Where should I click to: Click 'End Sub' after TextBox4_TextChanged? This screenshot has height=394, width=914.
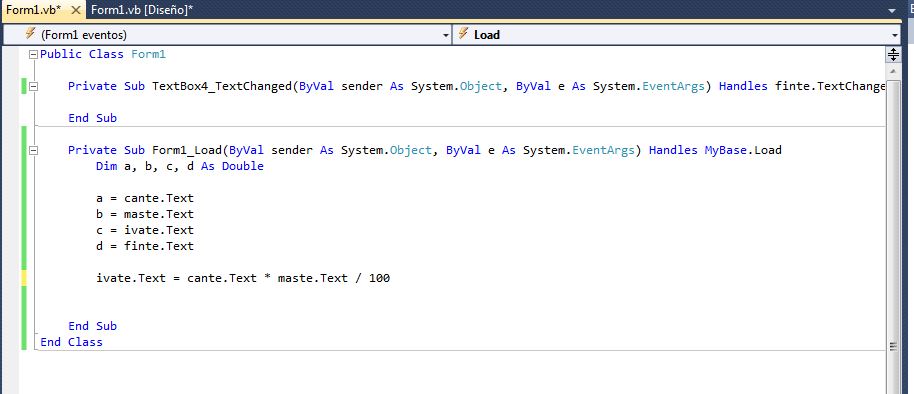(x=92, y=118)
